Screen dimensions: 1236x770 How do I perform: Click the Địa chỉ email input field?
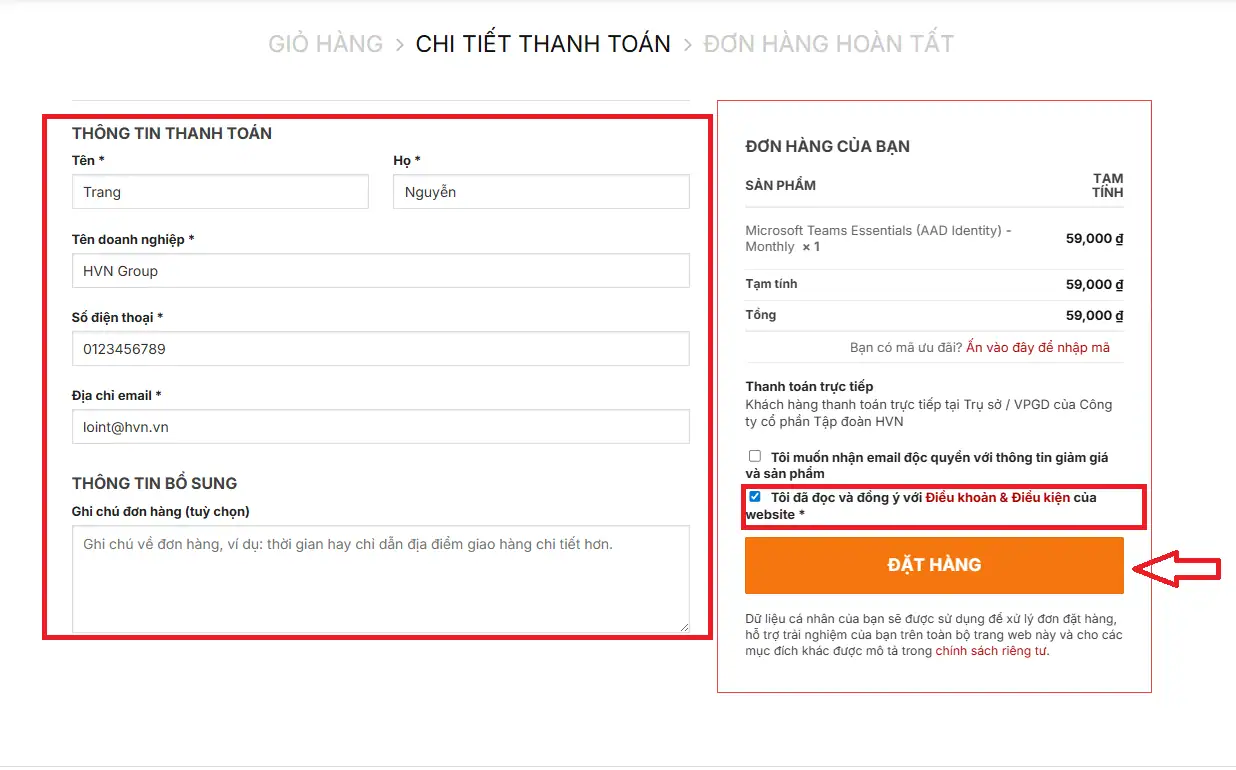[x=381, y=427]
